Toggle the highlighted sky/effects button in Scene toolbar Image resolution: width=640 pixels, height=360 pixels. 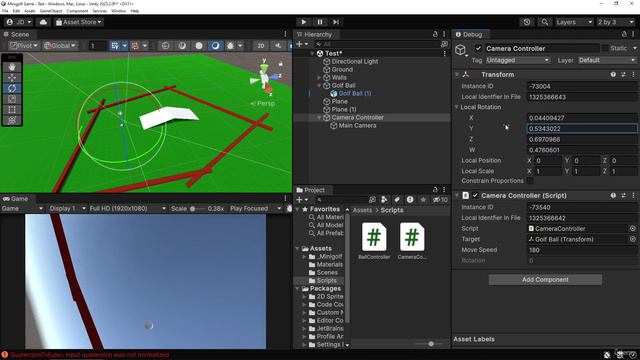click(x=215, y=46)
